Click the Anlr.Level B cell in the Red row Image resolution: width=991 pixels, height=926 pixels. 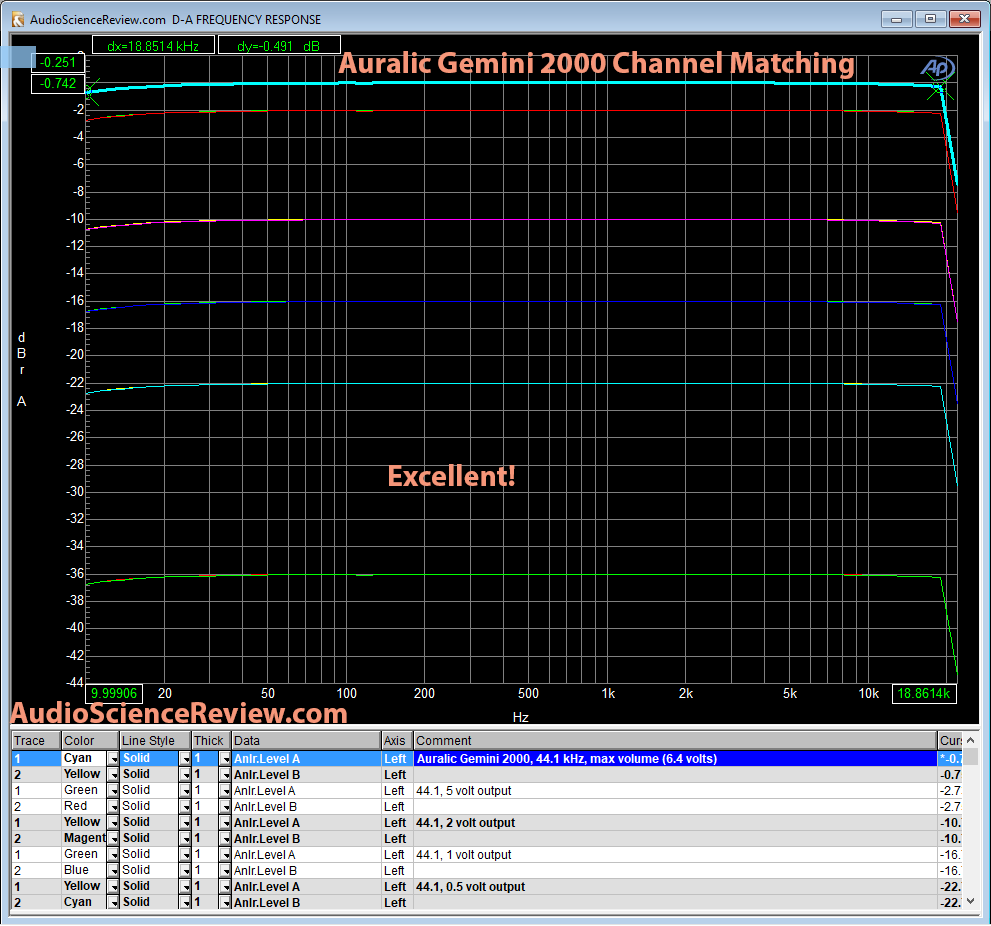tap(307, 807)
